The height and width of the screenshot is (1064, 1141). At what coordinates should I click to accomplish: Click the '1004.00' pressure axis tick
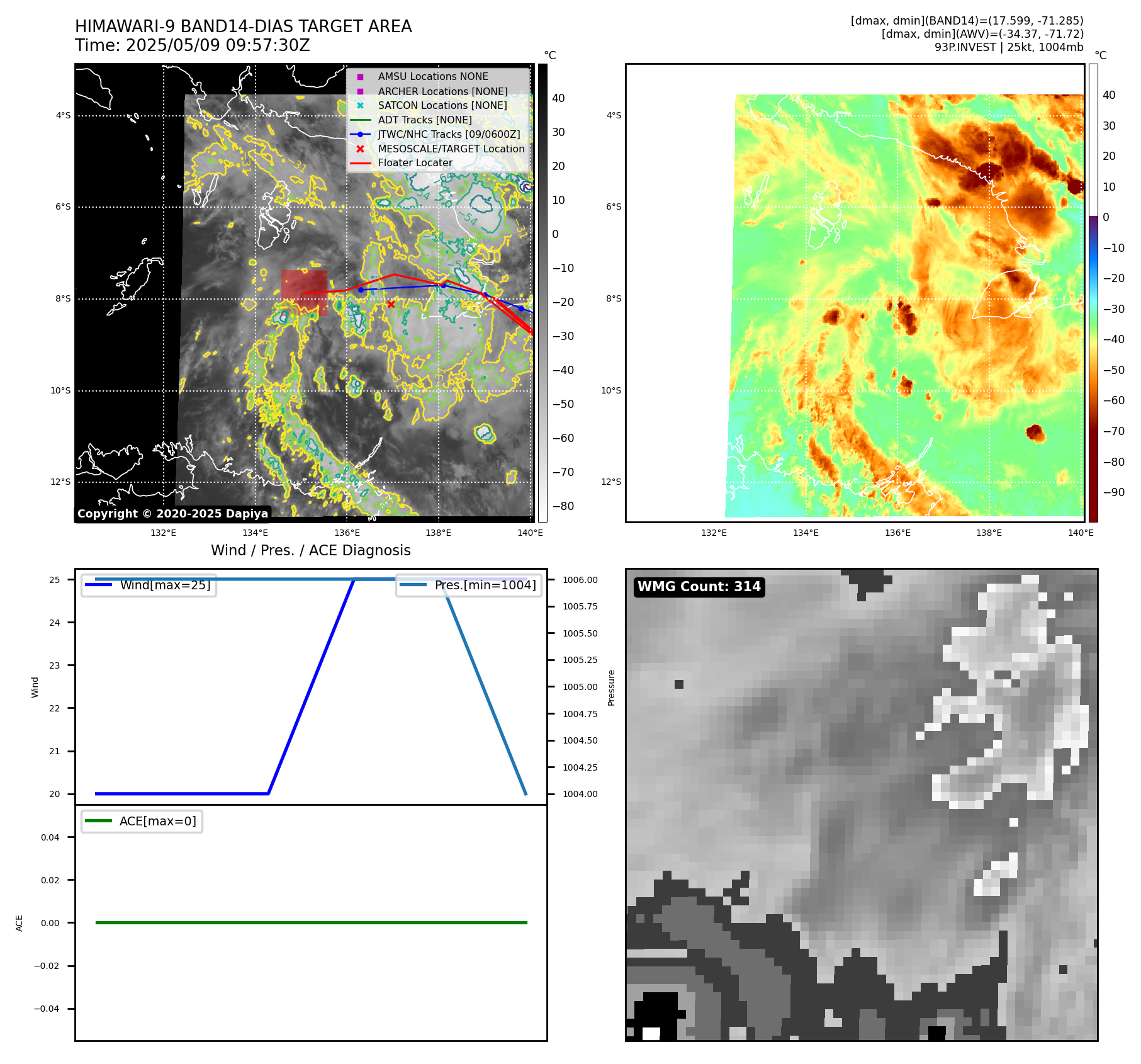tap(580, 794)
